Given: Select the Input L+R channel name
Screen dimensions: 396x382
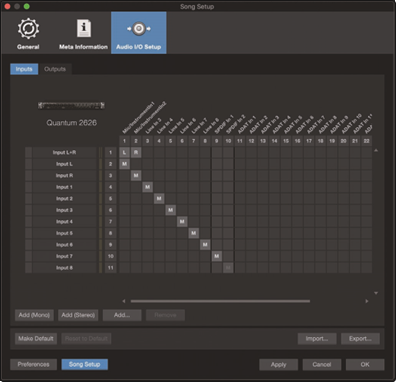Looking at the screenshot, I should pyautogui.click(x=64, y=153).
